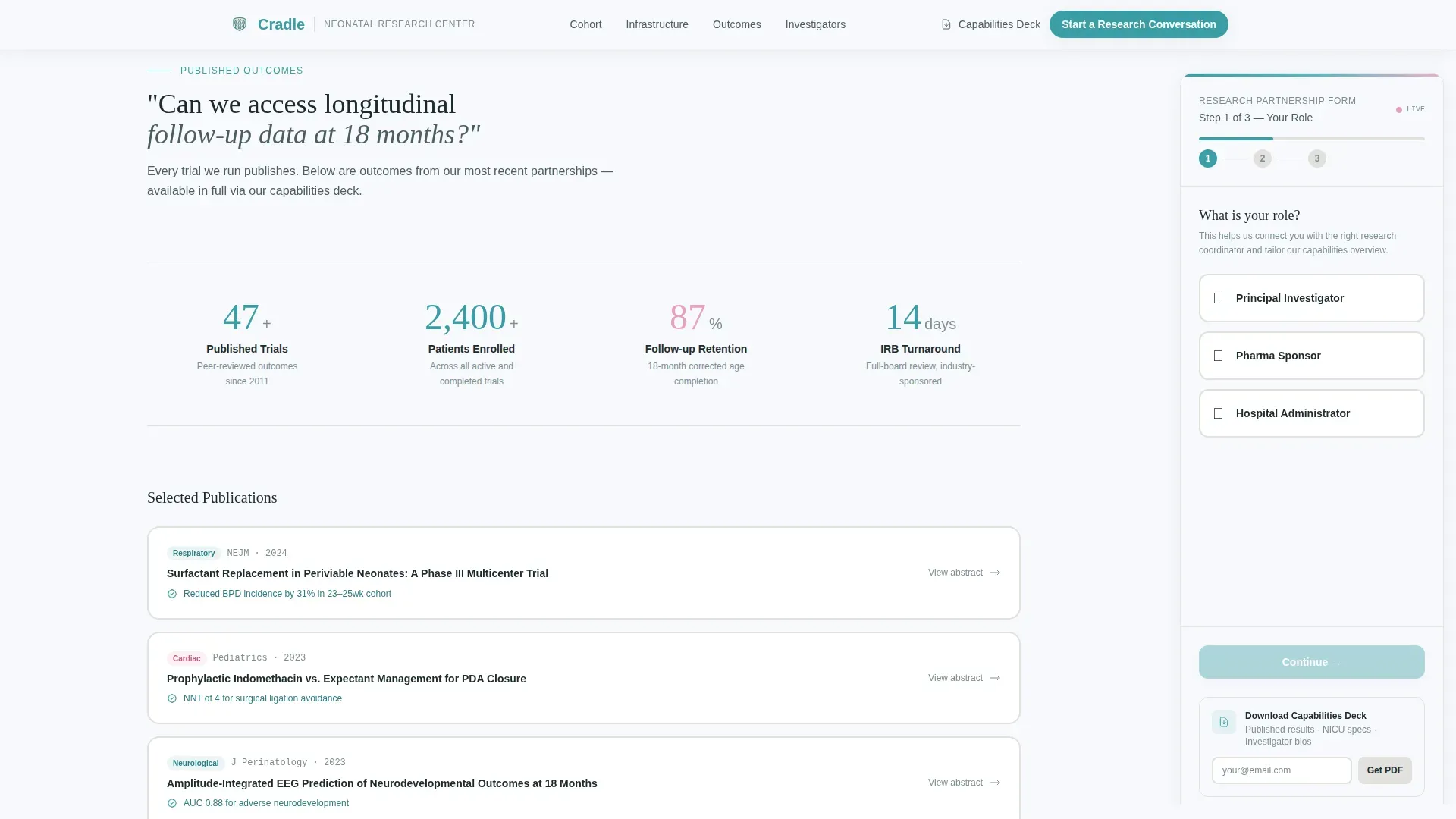The image size is (1456, 819).
Task: Click the 2,400+ Patients Enrolled stat
Action: coord(472,344)
